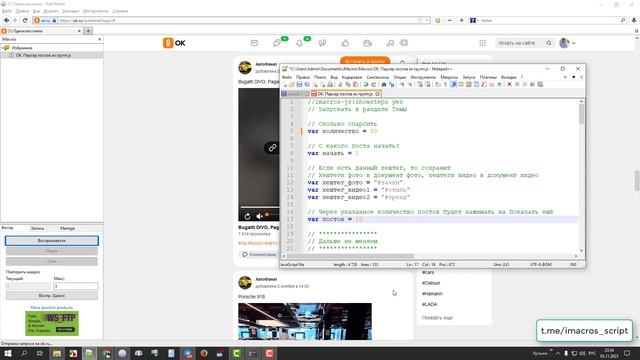
Task: Click the record macro red dot icon
Action: (509, 84)
